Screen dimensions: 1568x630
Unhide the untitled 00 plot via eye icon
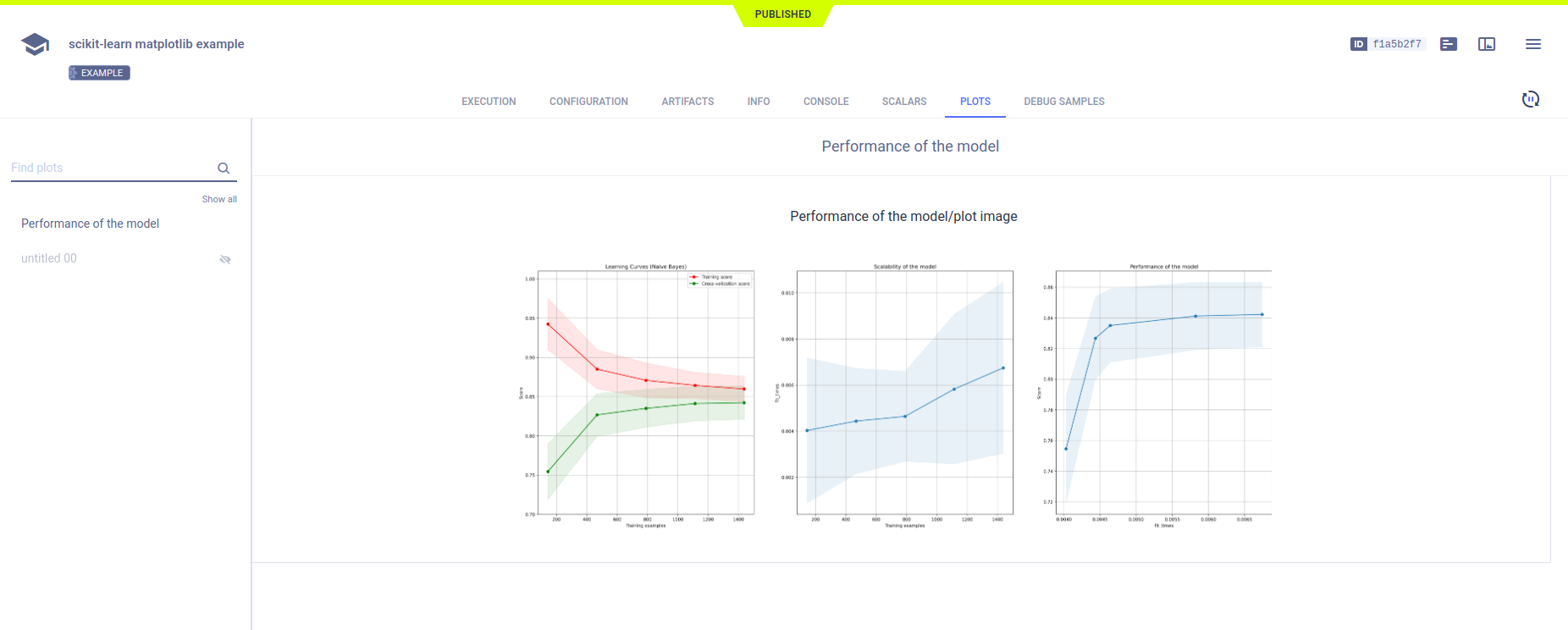(225, 259)
